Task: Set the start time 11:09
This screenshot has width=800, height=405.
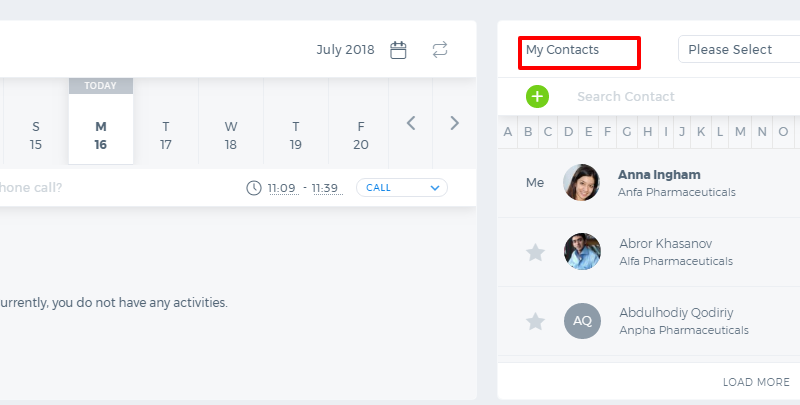Action: (282, 188)
